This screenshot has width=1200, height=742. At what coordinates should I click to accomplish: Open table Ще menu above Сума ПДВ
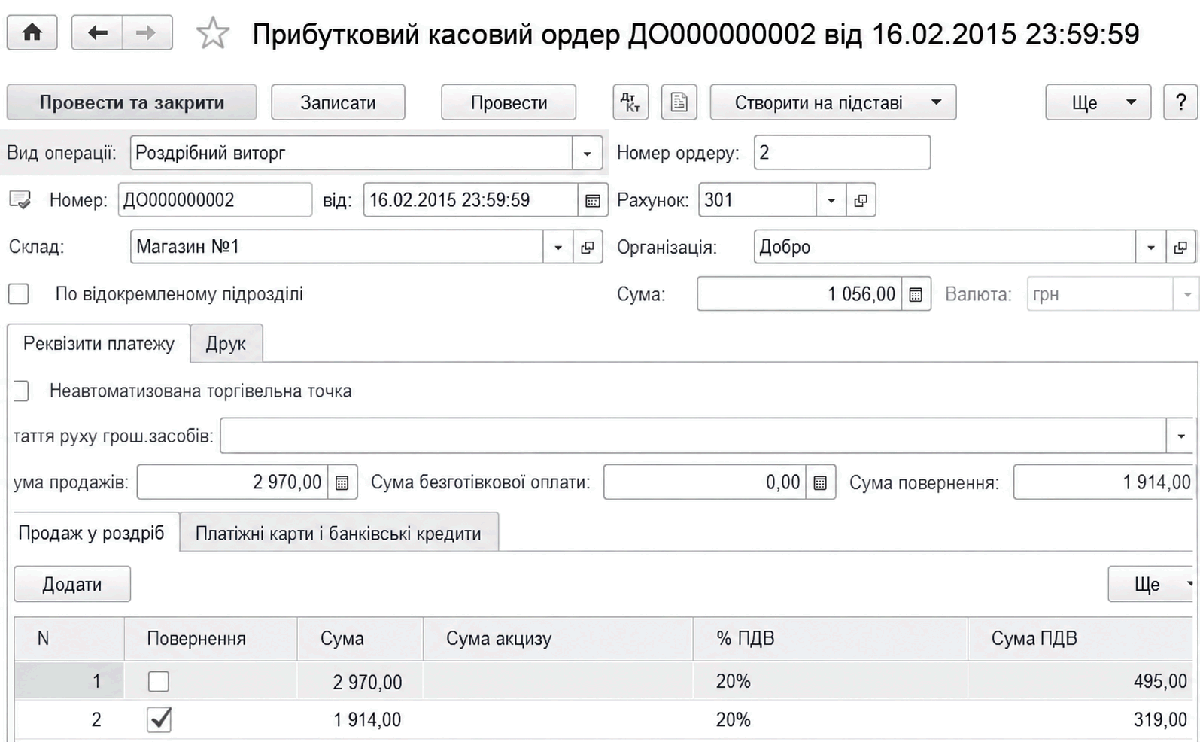tap(1152, 584)
